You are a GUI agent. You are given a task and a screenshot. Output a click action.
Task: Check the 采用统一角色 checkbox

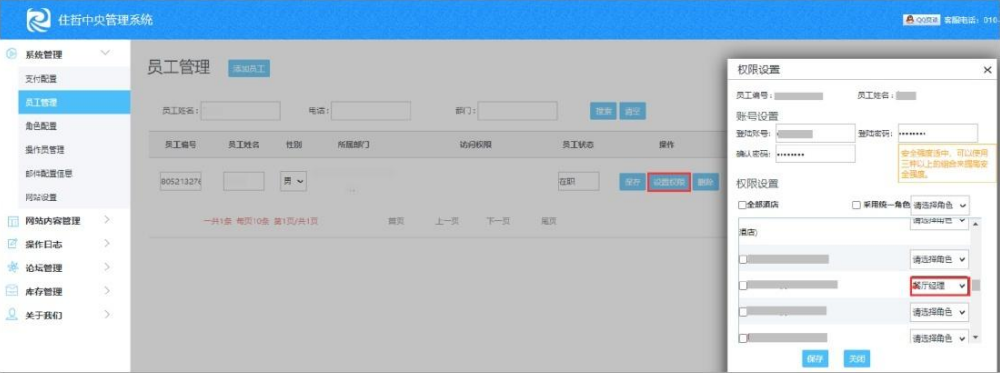click(857, 205)
